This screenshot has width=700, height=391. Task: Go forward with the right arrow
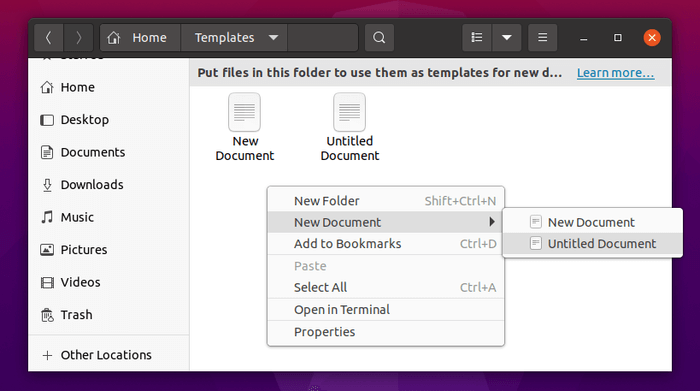79,37
